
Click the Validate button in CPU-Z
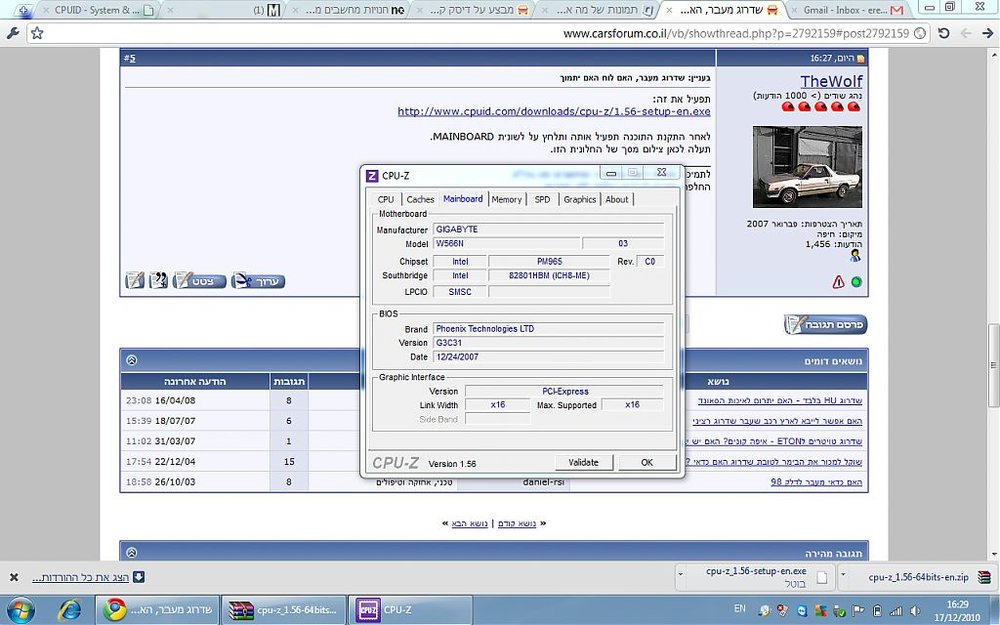(583, 462)
